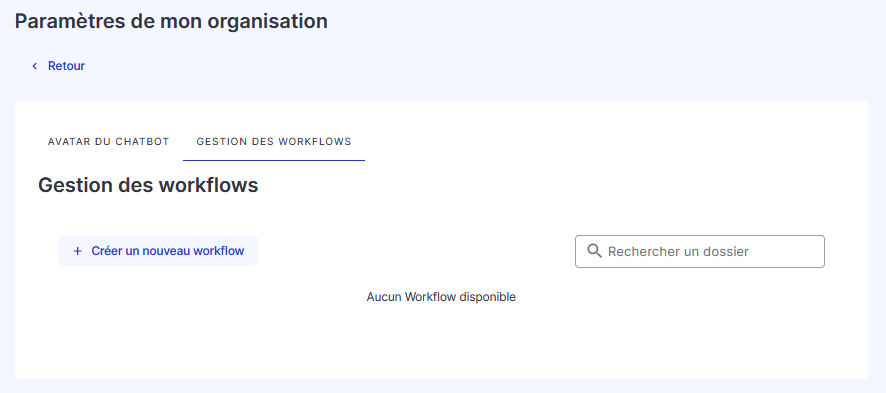Click the Paramètres de mon organisation page title
This screenshot has width=886, height=393.
[x=171, y=21]
